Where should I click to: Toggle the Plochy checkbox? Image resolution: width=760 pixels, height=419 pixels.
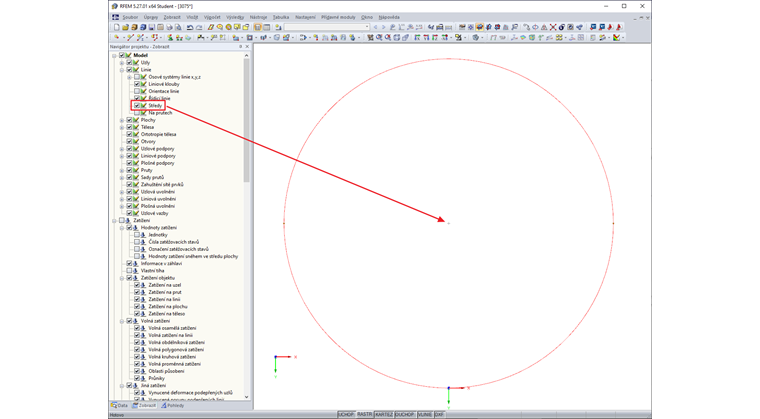[x=129, y=120]
